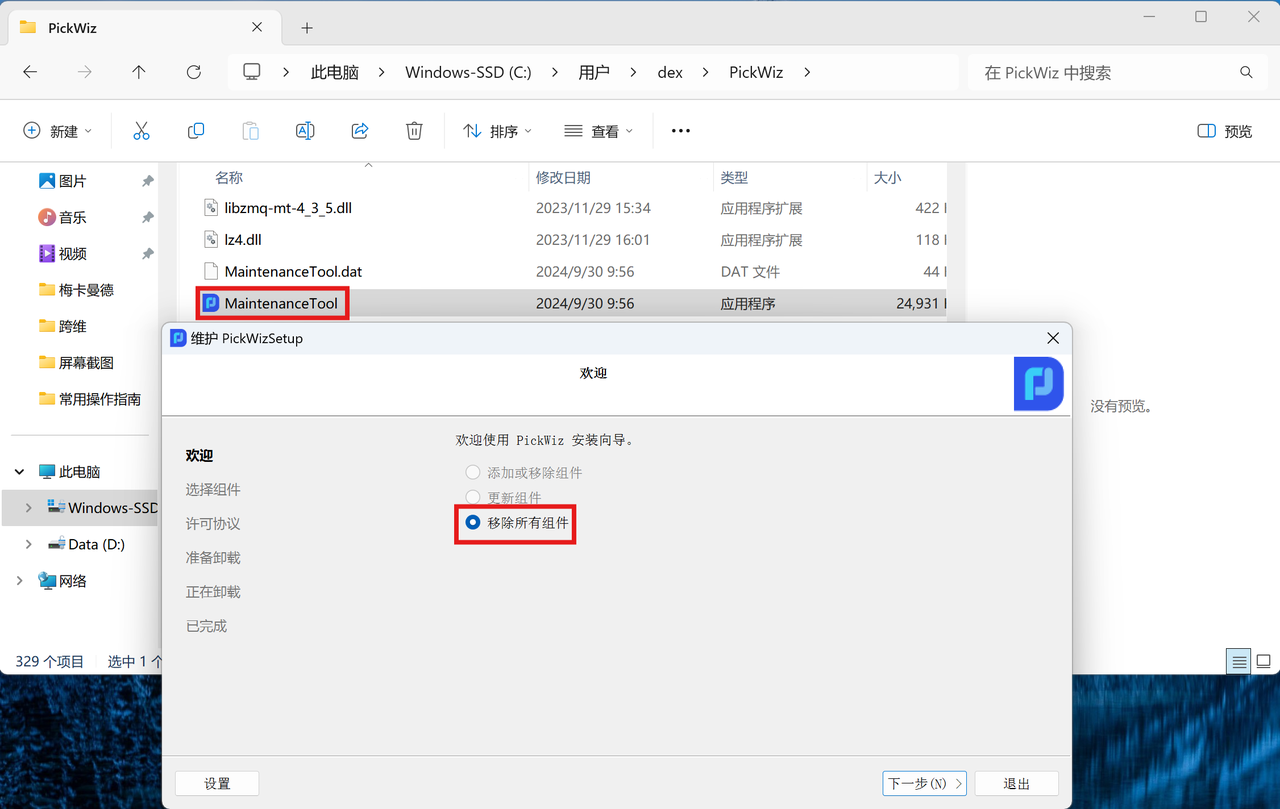Open the three-dot More options menu
Viewport: 1280px width, 809px height.
click(681, 131)
